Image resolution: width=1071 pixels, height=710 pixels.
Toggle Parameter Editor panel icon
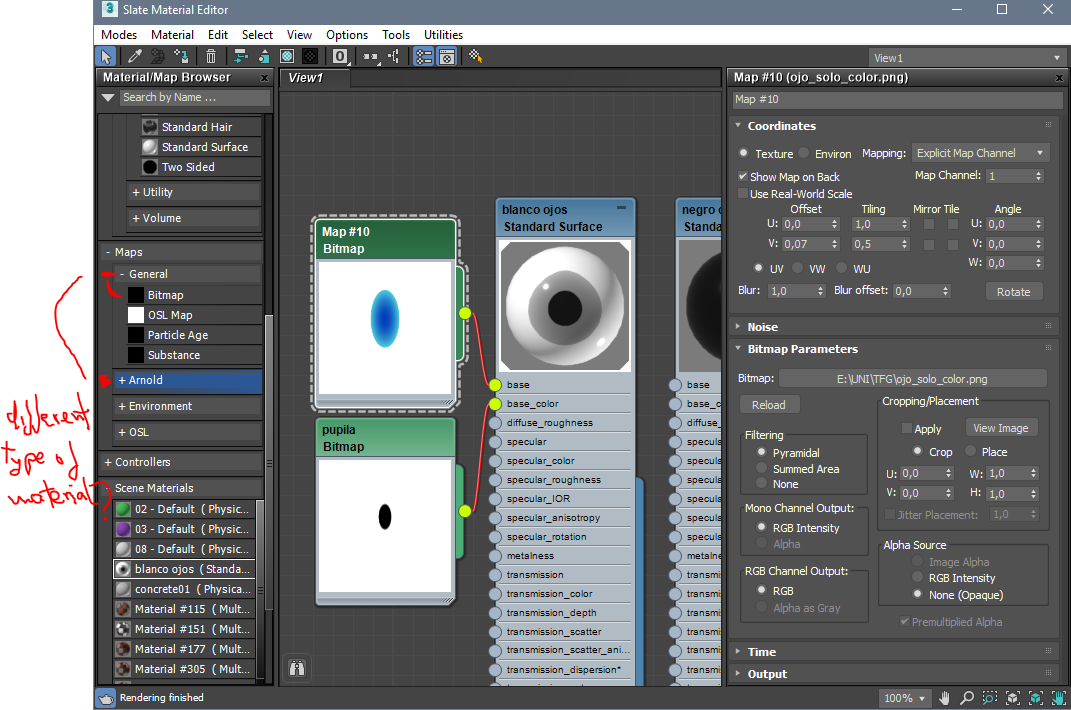[447, 57]
